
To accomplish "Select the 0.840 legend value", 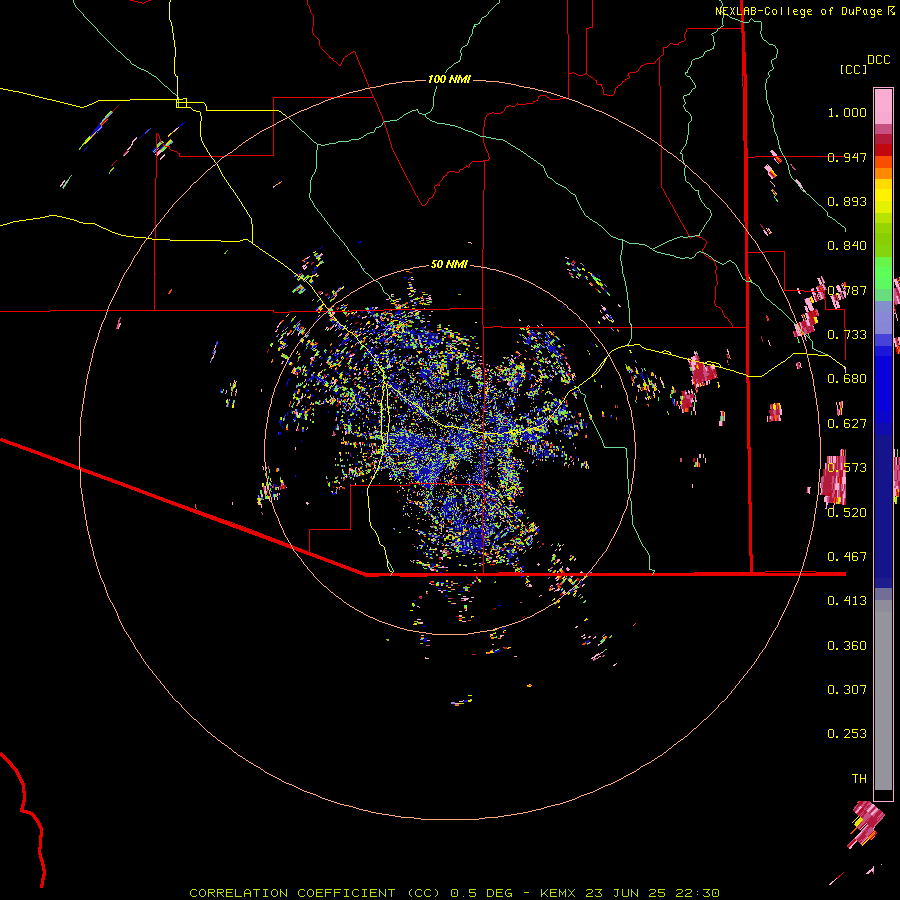I will (847, 246).
